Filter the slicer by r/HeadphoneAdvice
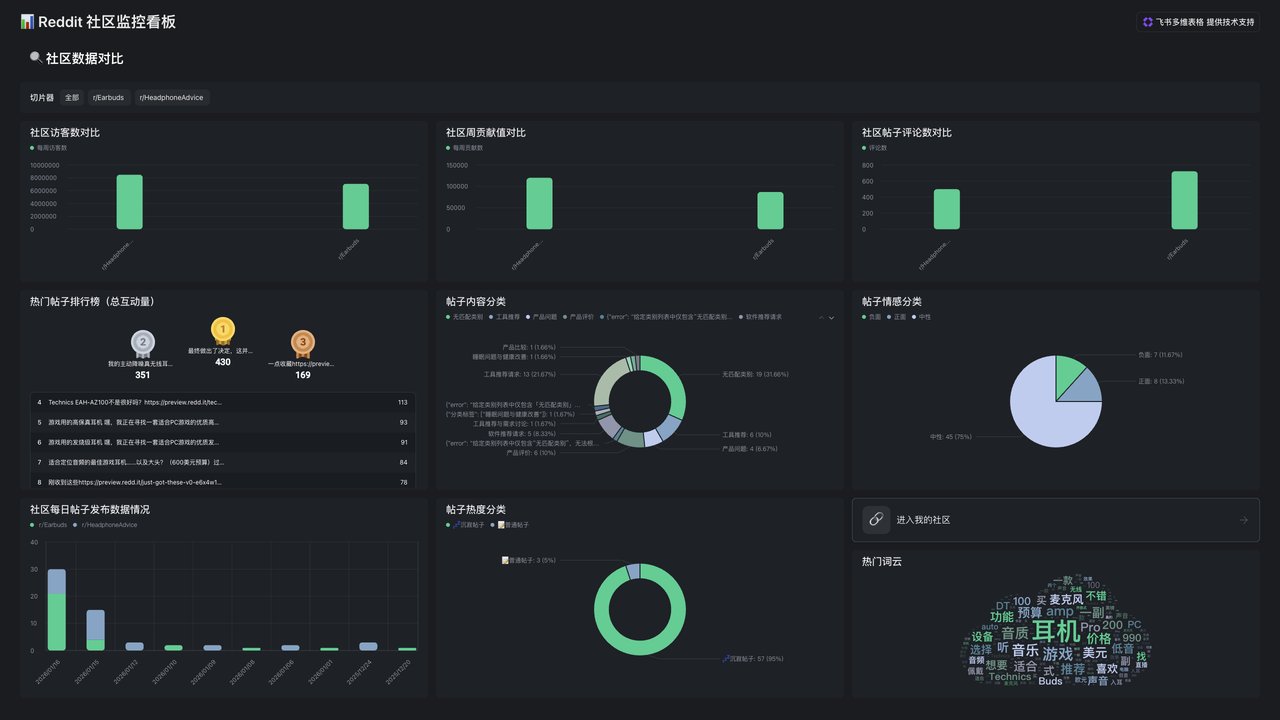Viewport: 1280px width, 720px height. (171, 98)
